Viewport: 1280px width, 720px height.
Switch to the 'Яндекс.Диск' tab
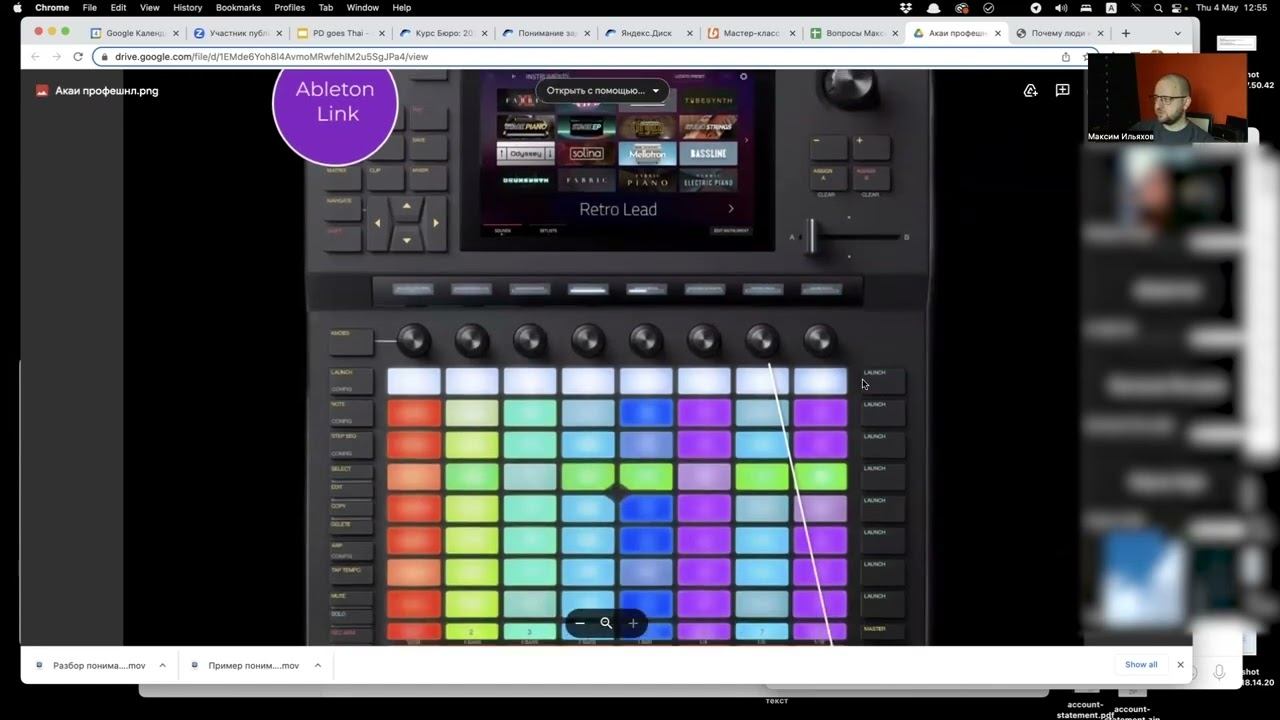click(645, 33)
